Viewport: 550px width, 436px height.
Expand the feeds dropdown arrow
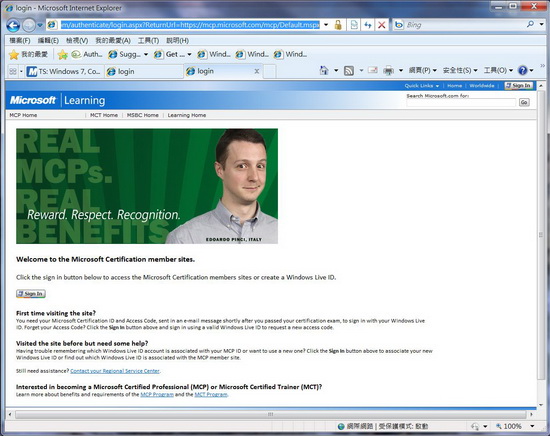361,71
